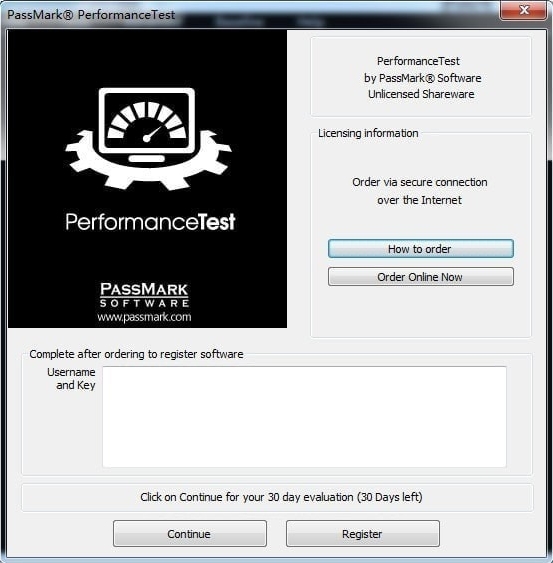
Task: Click the Register button
Action: point(363,534)
